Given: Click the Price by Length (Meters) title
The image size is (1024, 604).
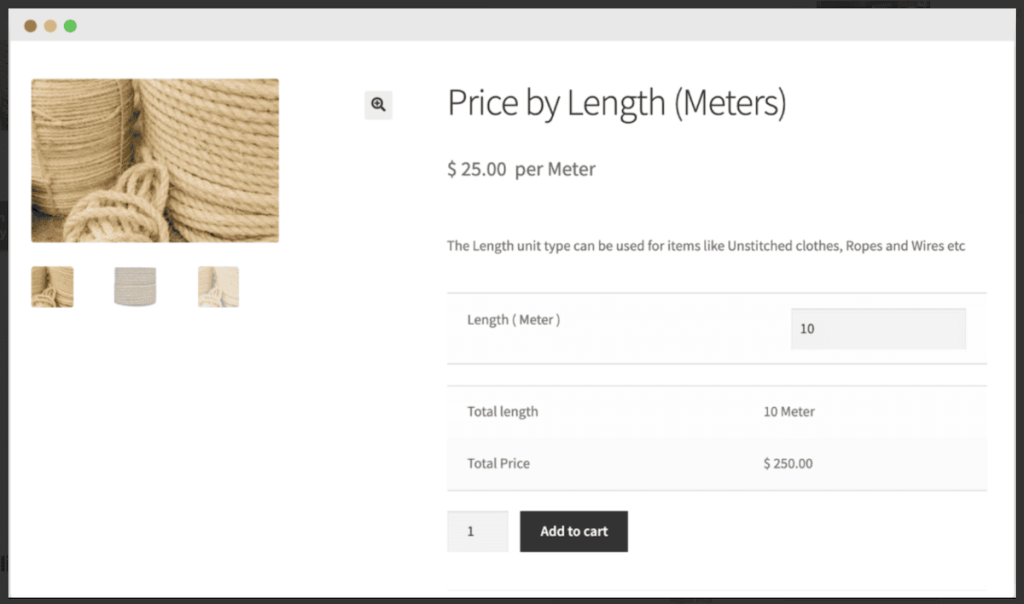Looking at the screenshot, I should pyautogui.click(x=616, y=102).
